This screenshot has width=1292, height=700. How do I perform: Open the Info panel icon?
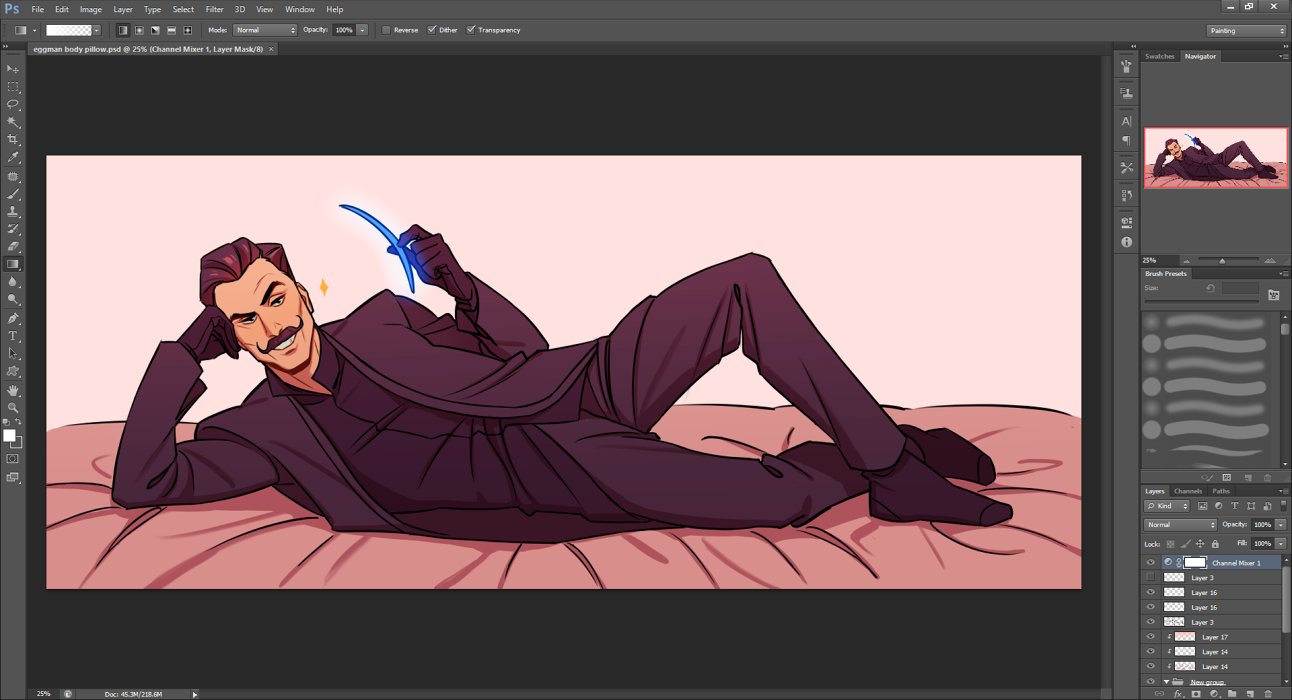(1127, 242)
